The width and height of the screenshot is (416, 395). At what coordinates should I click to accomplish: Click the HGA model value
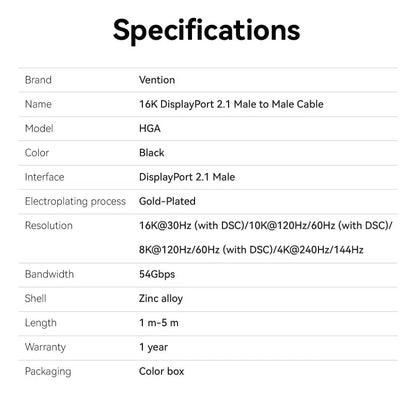tap(150, 129)
